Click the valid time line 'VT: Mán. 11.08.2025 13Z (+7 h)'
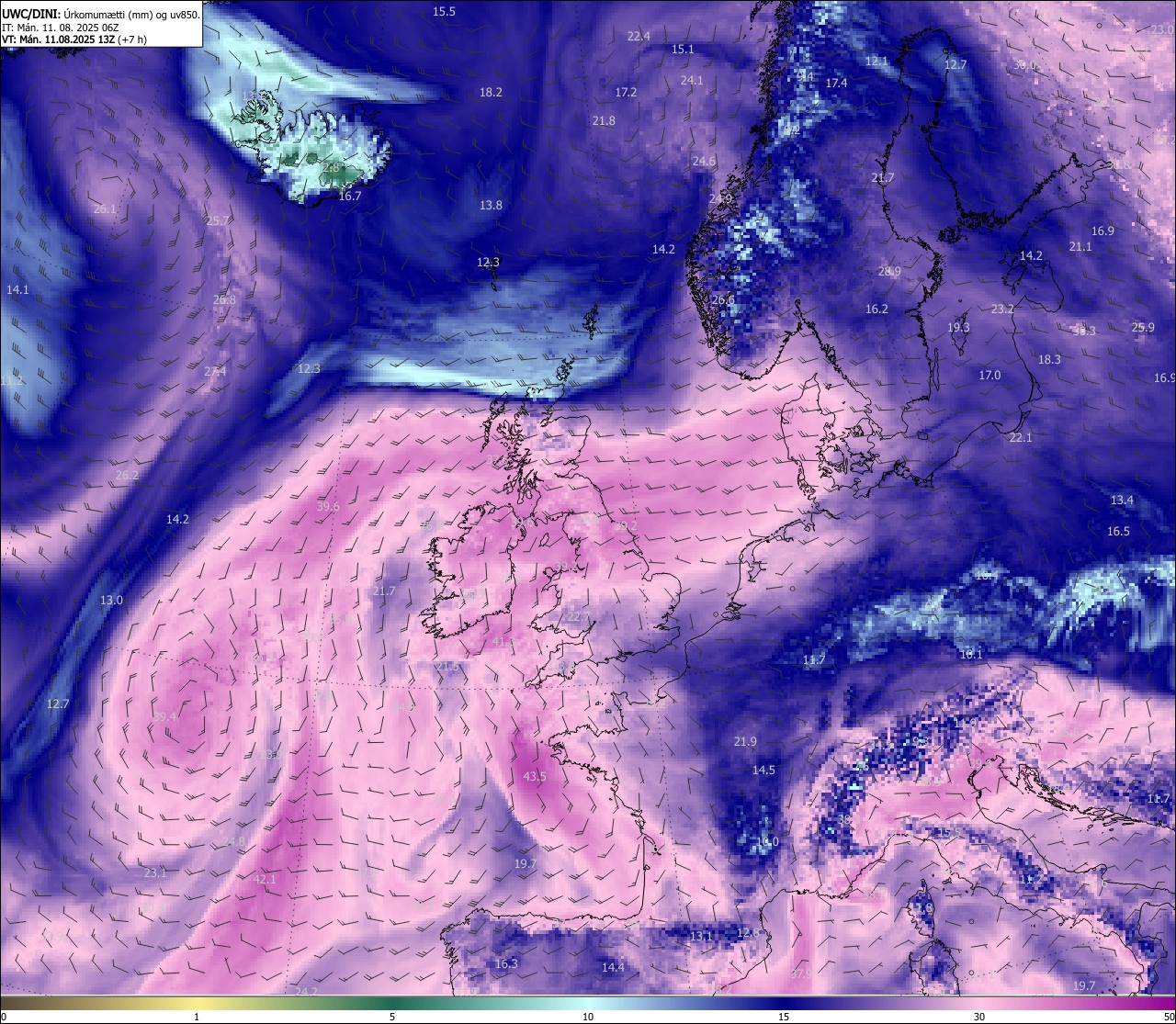The image size is (1176, 1024). click(x=74, y=39)
